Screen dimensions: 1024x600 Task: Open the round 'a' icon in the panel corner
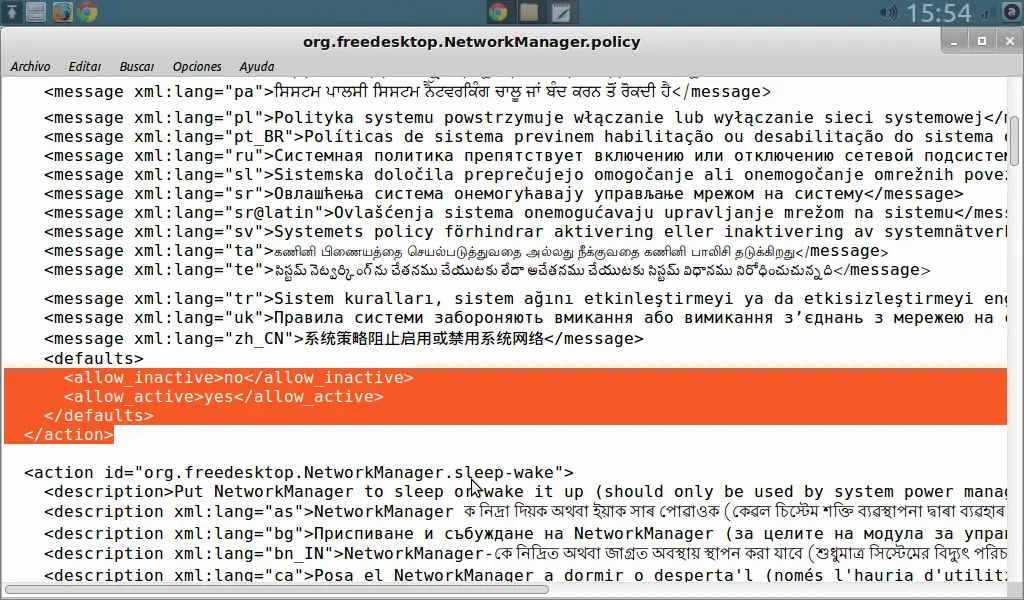point(1013,12)
